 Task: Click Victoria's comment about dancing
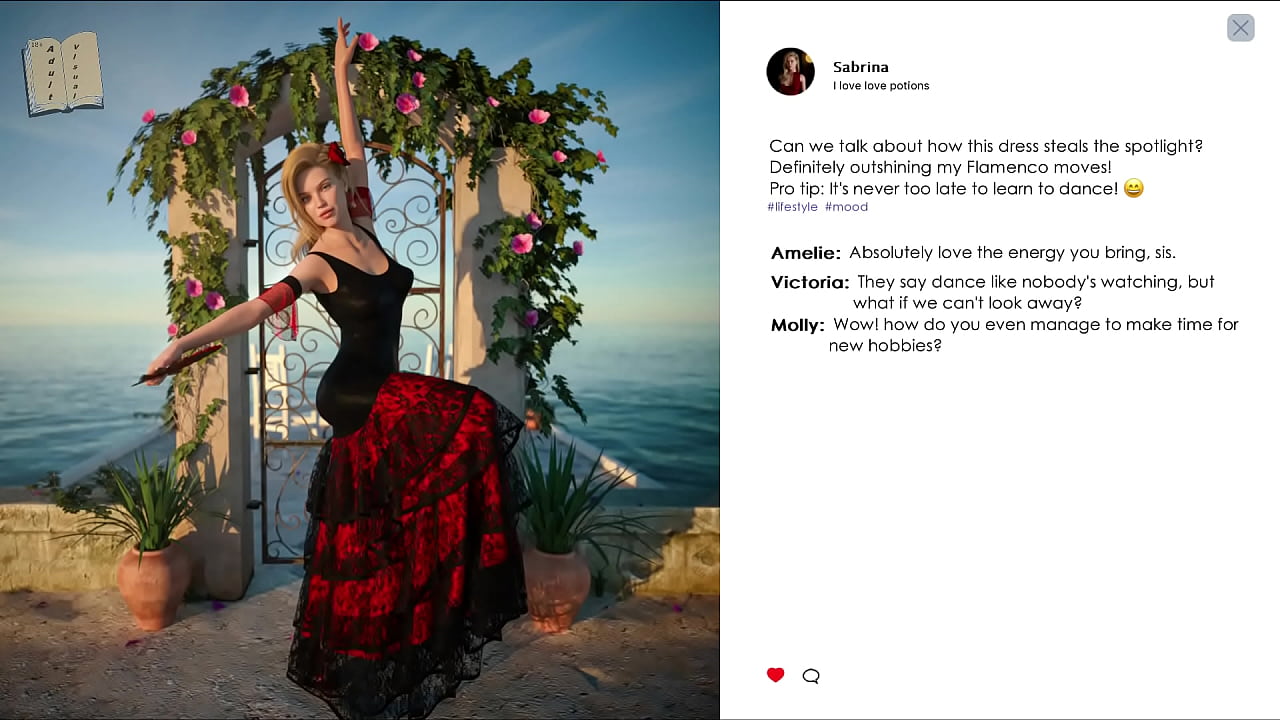[x=1034, y=292]
